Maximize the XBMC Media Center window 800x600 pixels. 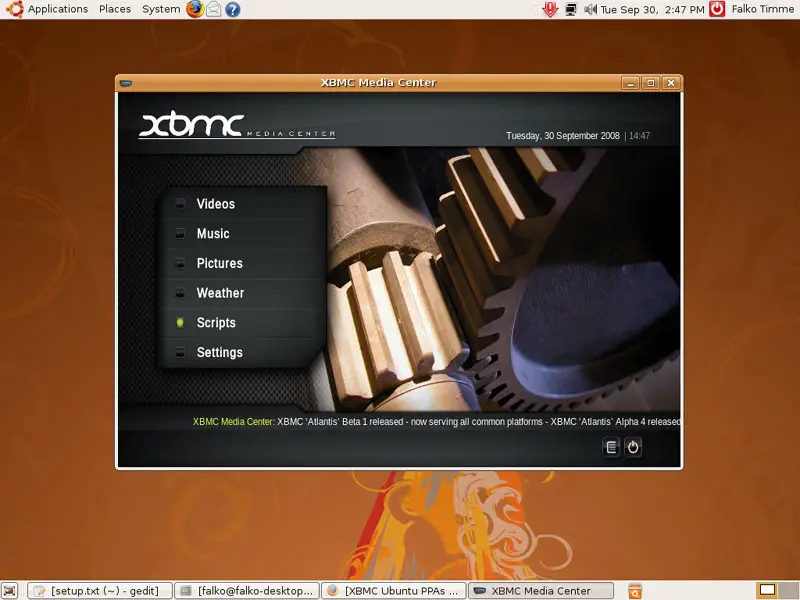coord(651,83)
